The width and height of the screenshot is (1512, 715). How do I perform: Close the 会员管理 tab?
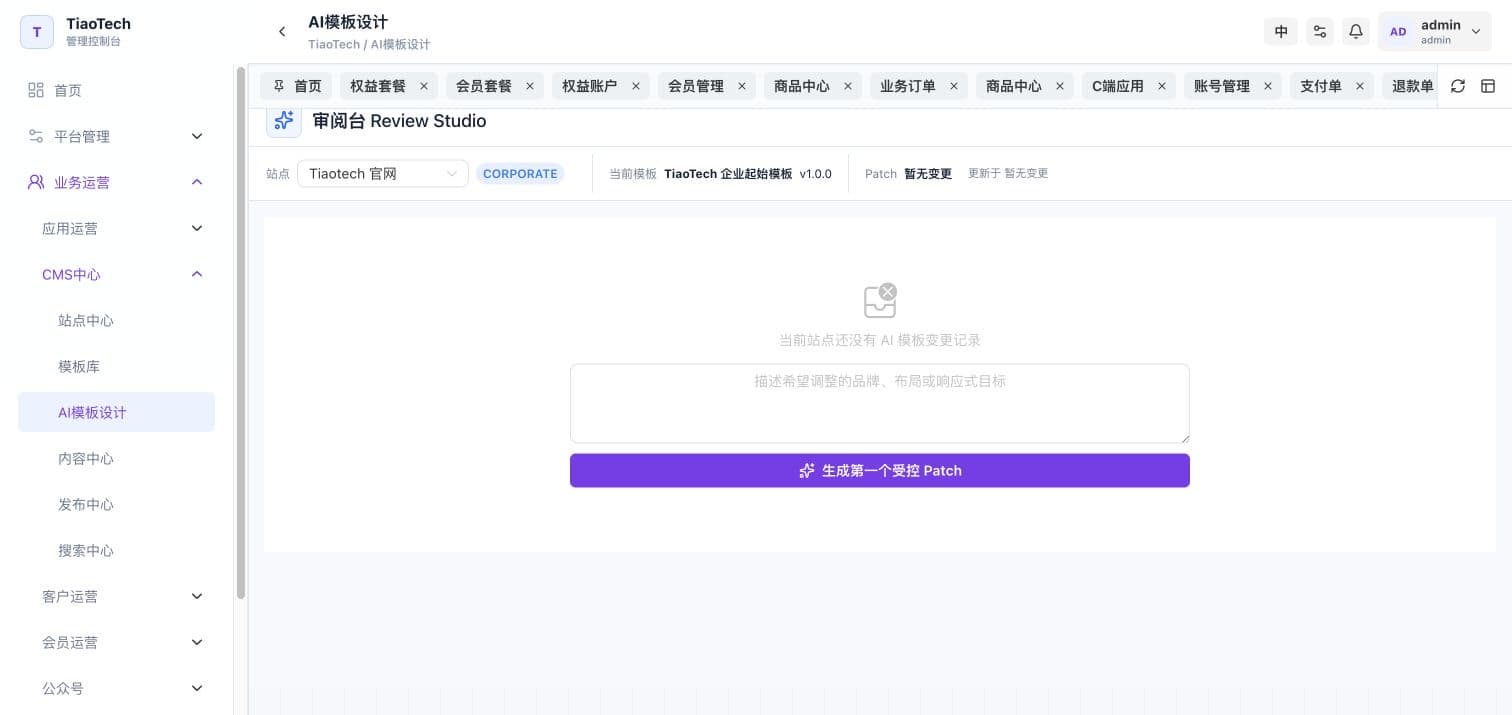pyautogui.click(x=742, y=86)
